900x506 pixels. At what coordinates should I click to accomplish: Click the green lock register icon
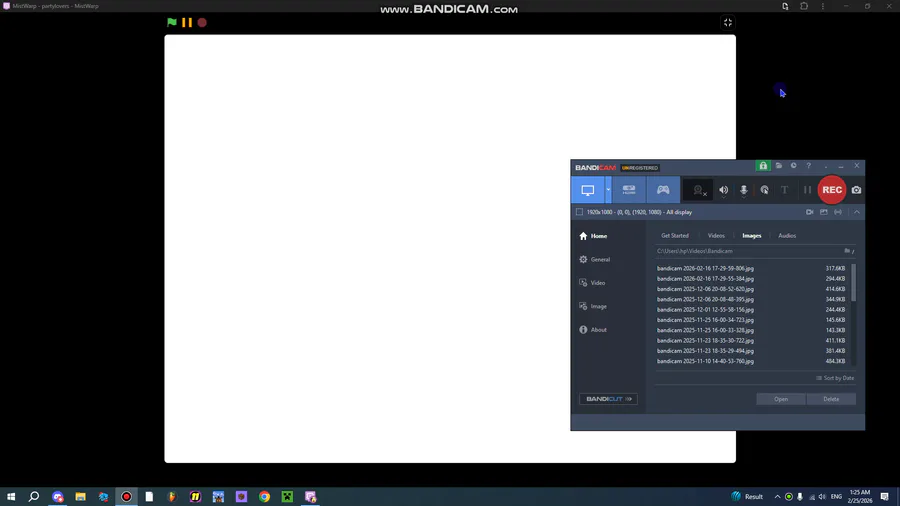tap(763, 166)
